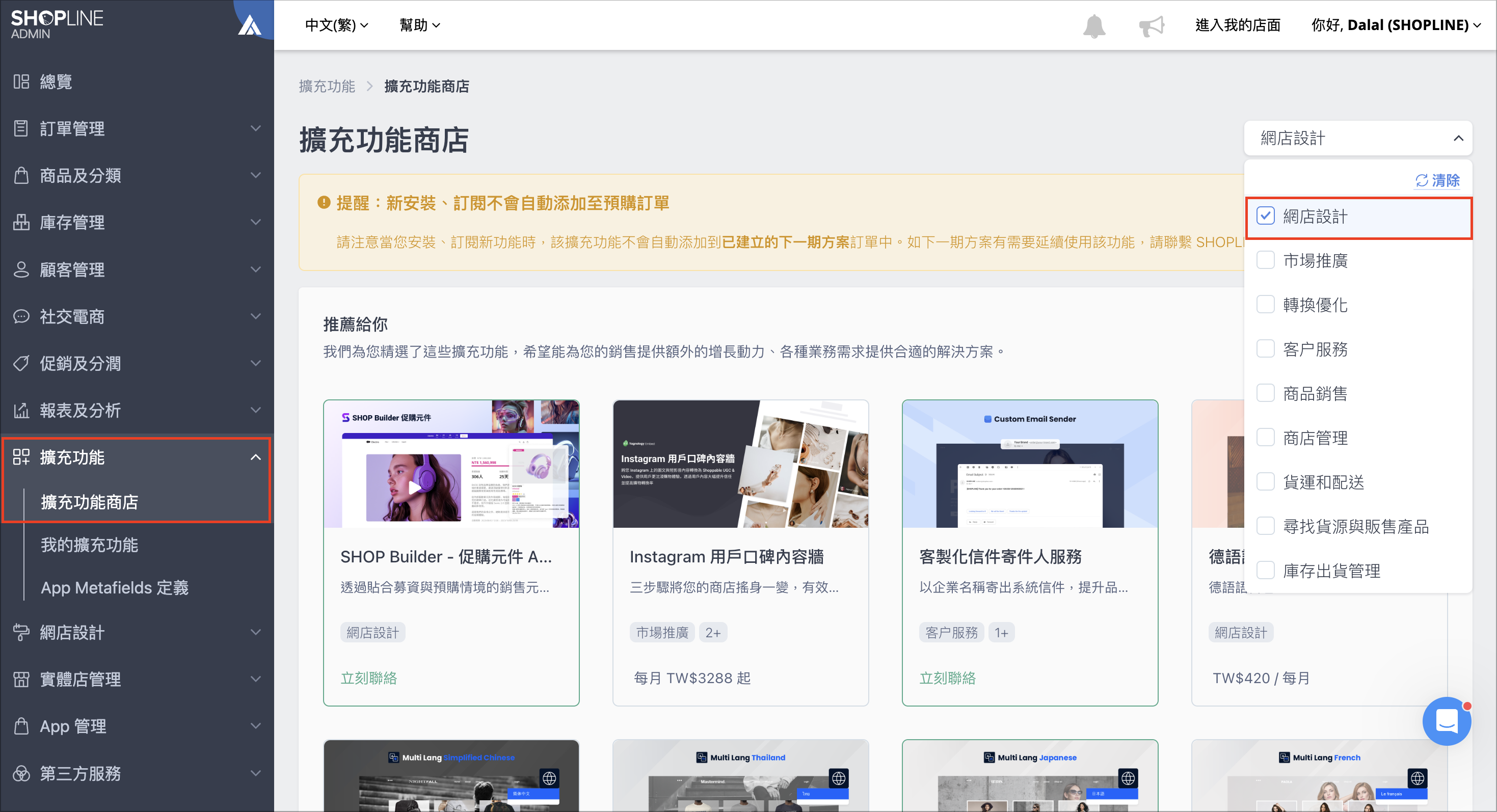
Task: Check the 客户服務 filter checkbox
Action: (x=1265, y=349)
